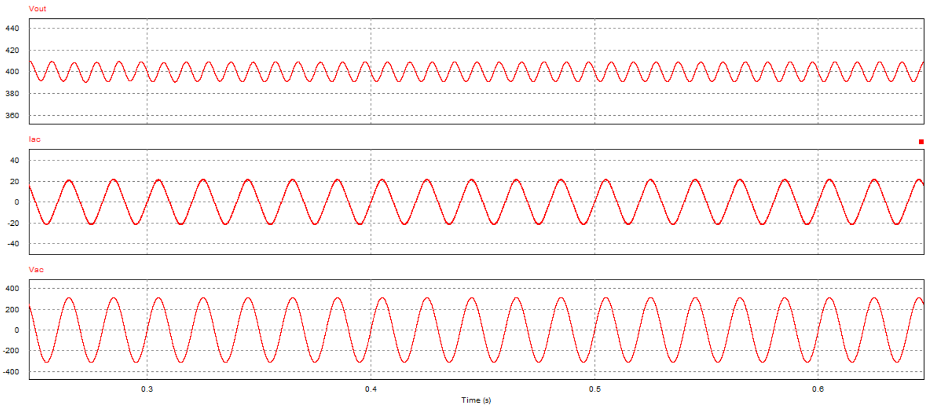Image resolution: width=936 pixels, height=408 pixels.
Task: Click the -40 label on Iac axis
Action: 13,244
